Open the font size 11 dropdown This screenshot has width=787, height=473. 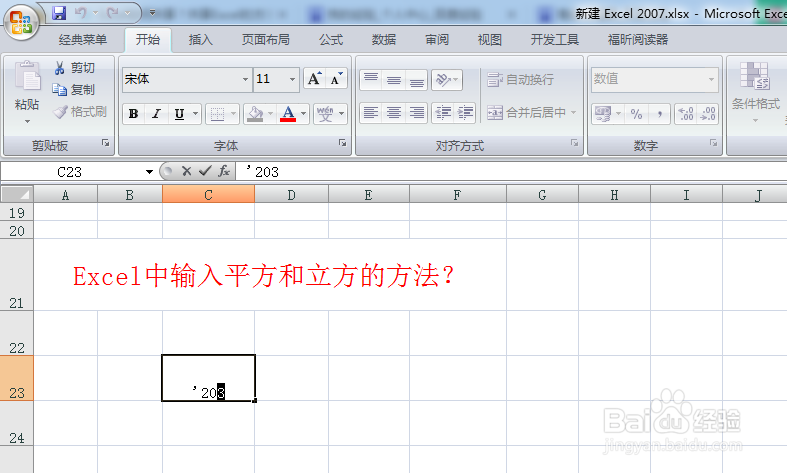point(292,79)
